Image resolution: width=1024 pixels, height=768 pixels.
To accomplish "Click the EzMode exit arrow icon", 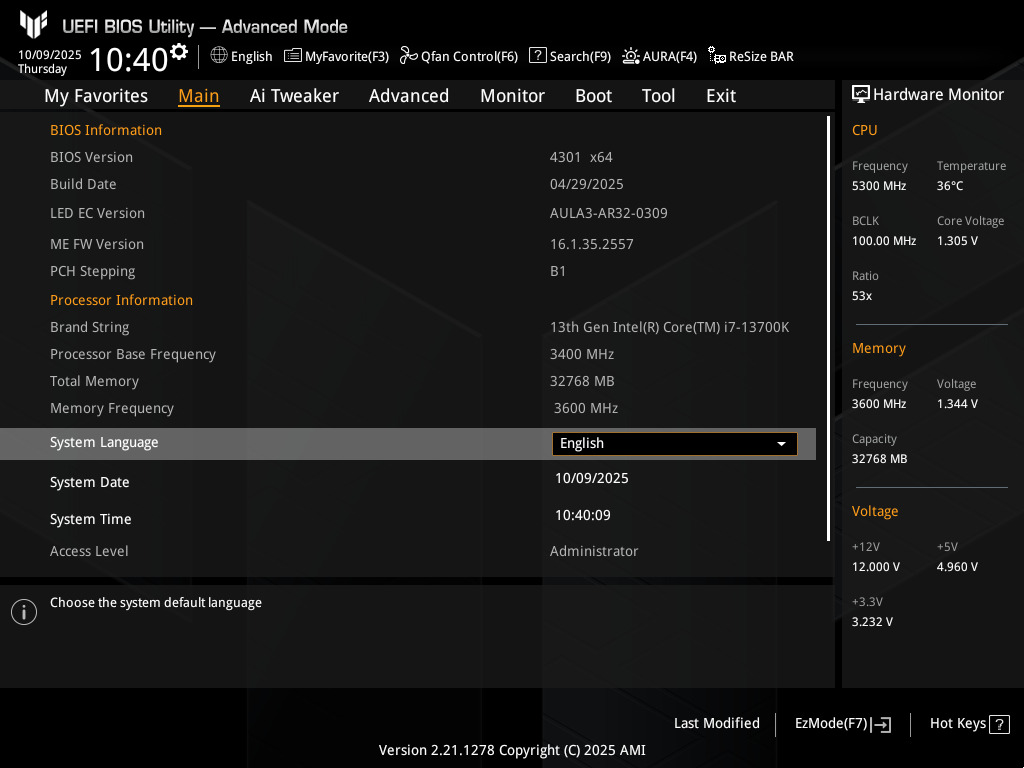I will (881, 724).
